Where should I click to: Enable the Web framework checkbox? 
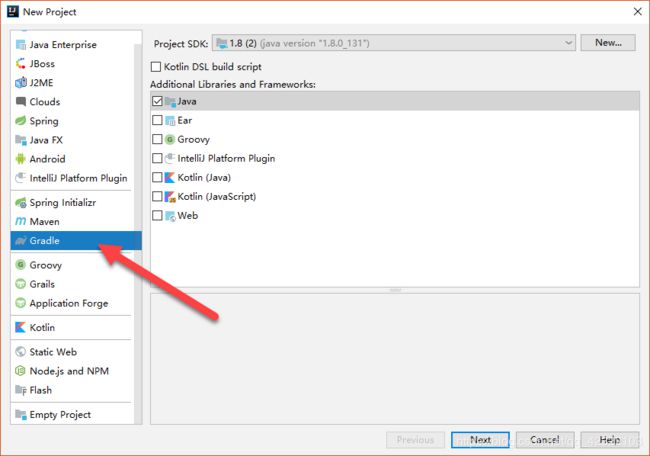(157, 216)
